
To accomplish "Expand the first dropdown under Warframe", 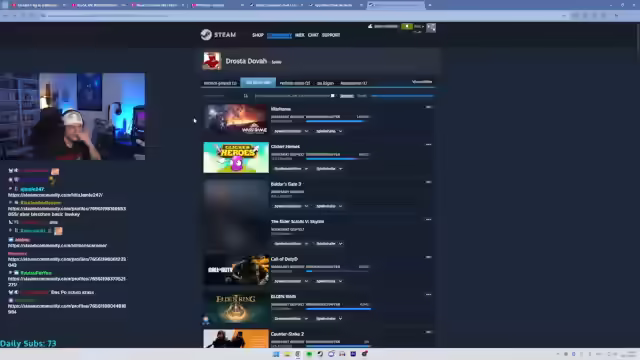I will coord(291,131).
